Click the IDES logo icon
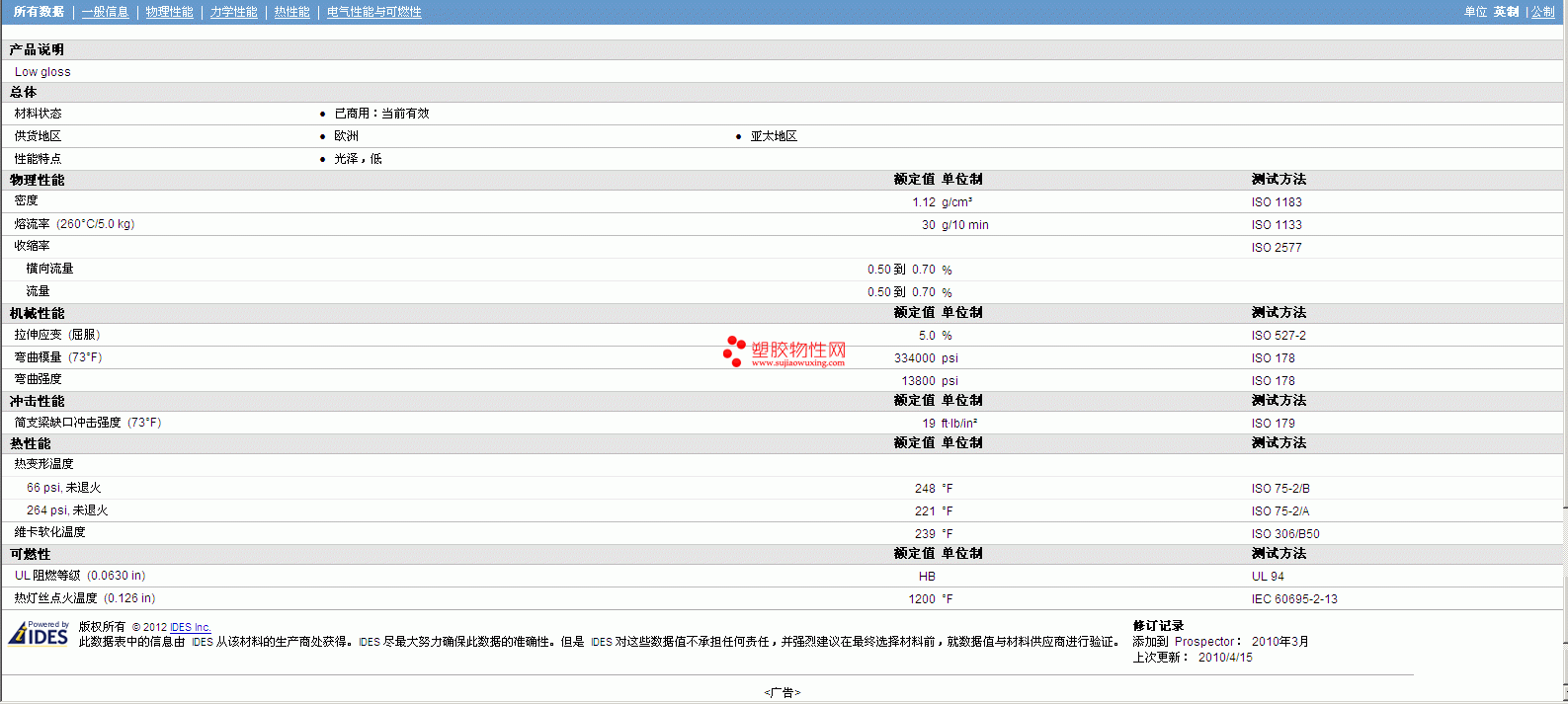This screenshot has width=1568, height=704. click(39, 633)
